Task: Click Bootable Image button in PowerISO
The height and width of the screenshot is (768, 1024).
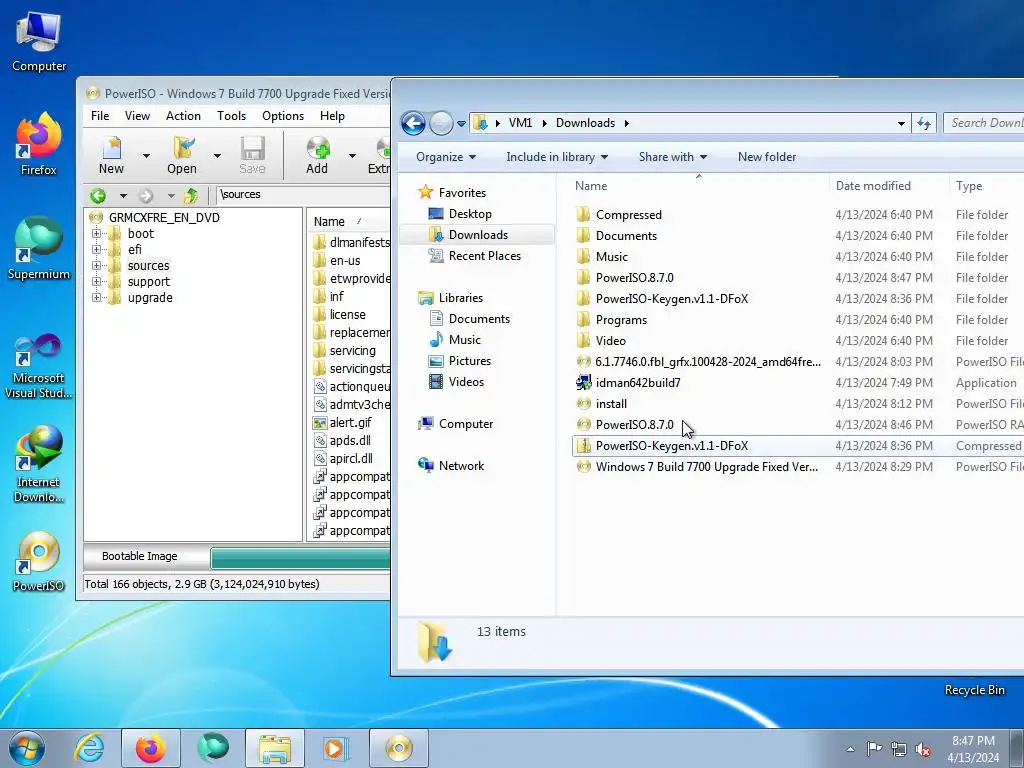Action: [140, 556]
